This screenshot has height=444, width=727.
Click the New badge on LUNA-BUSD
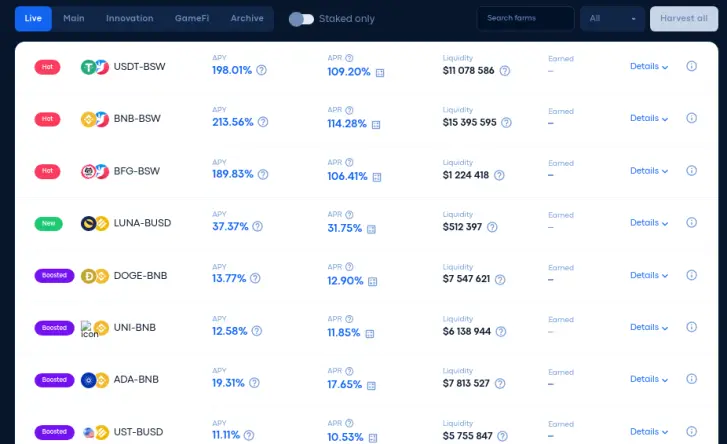(48, 223)
